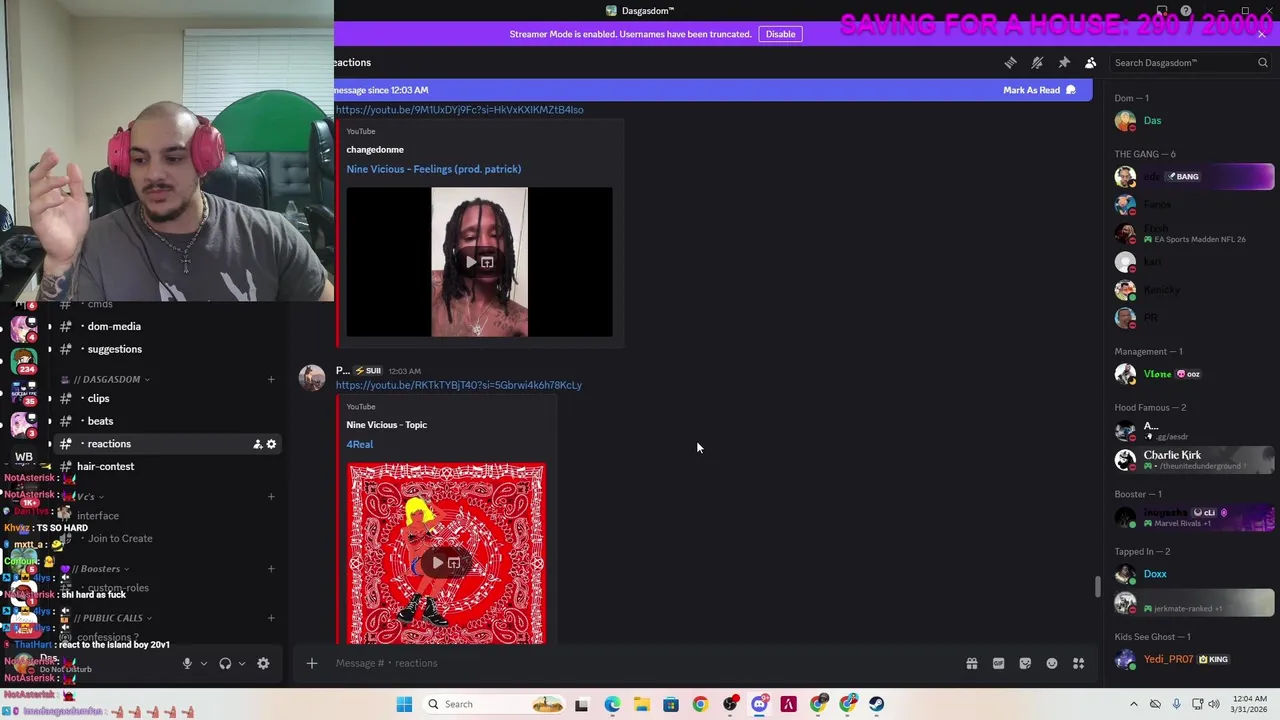Screen dimensions: 1280x720
Task: Open the youtu.be RKTkTYBjT40 message link
Action: pyautogui.click(x=458, y=385)
